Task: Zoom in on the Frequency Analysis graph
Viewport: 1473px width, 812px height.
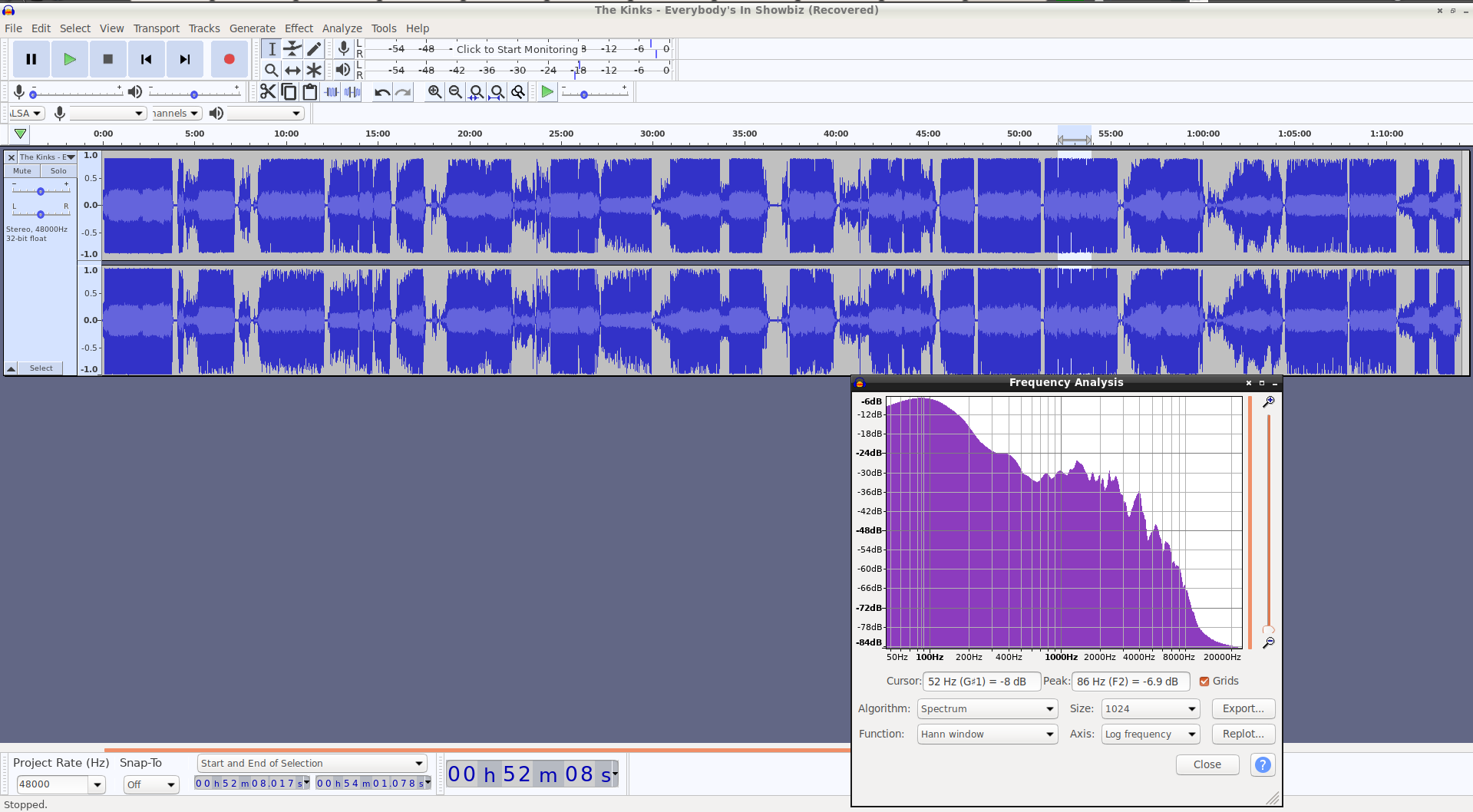Action: 1269,401
